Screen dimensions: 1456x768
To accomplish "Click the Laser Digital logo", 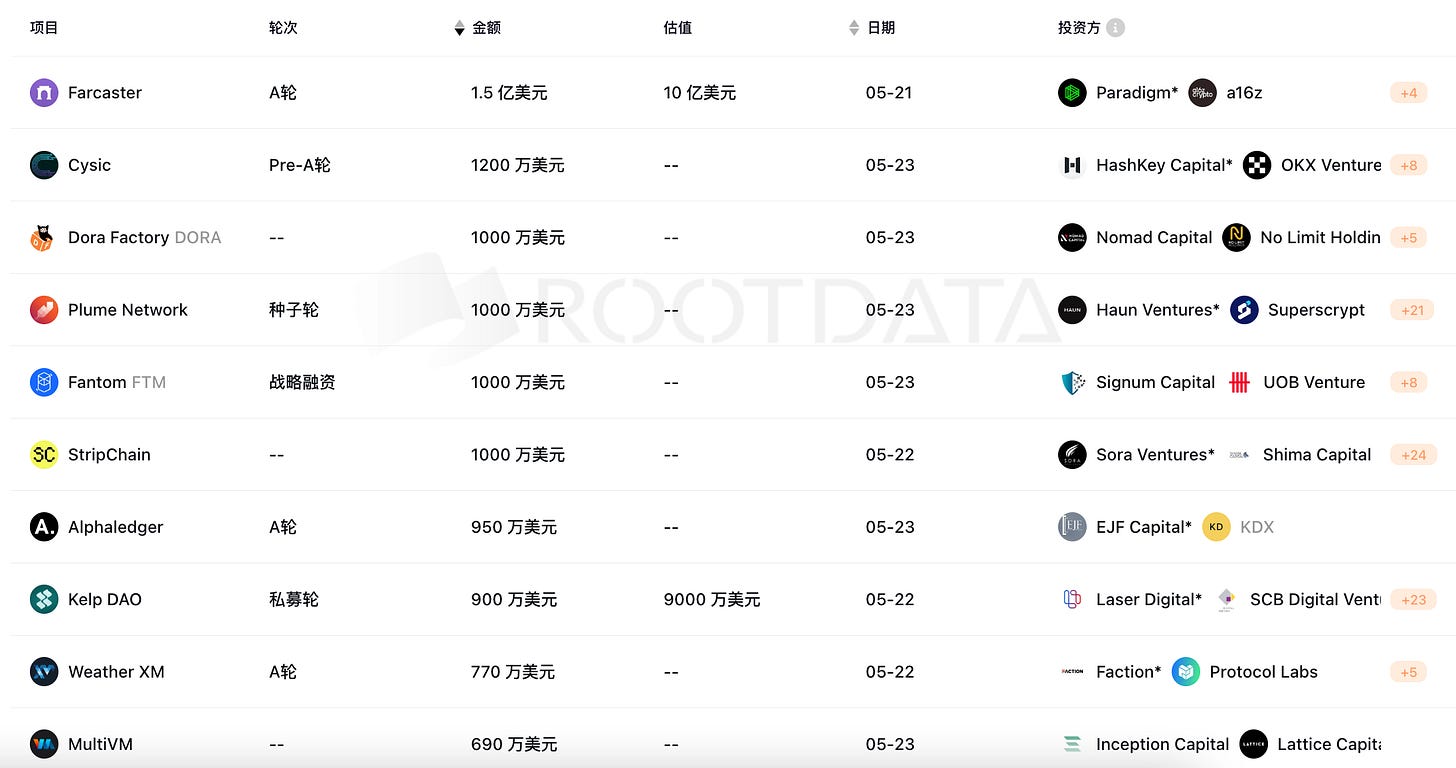I will 1072,599.
